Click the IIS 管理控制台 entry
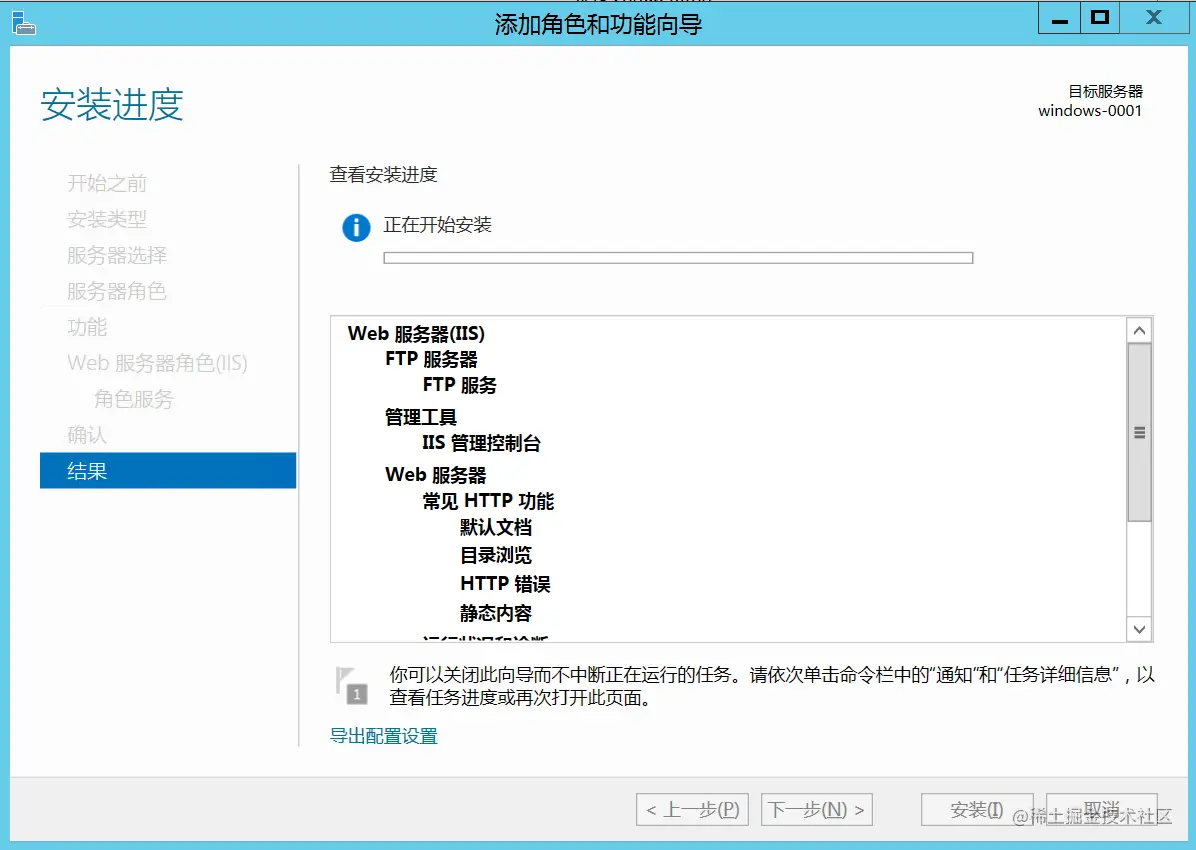 pos(481,443)
